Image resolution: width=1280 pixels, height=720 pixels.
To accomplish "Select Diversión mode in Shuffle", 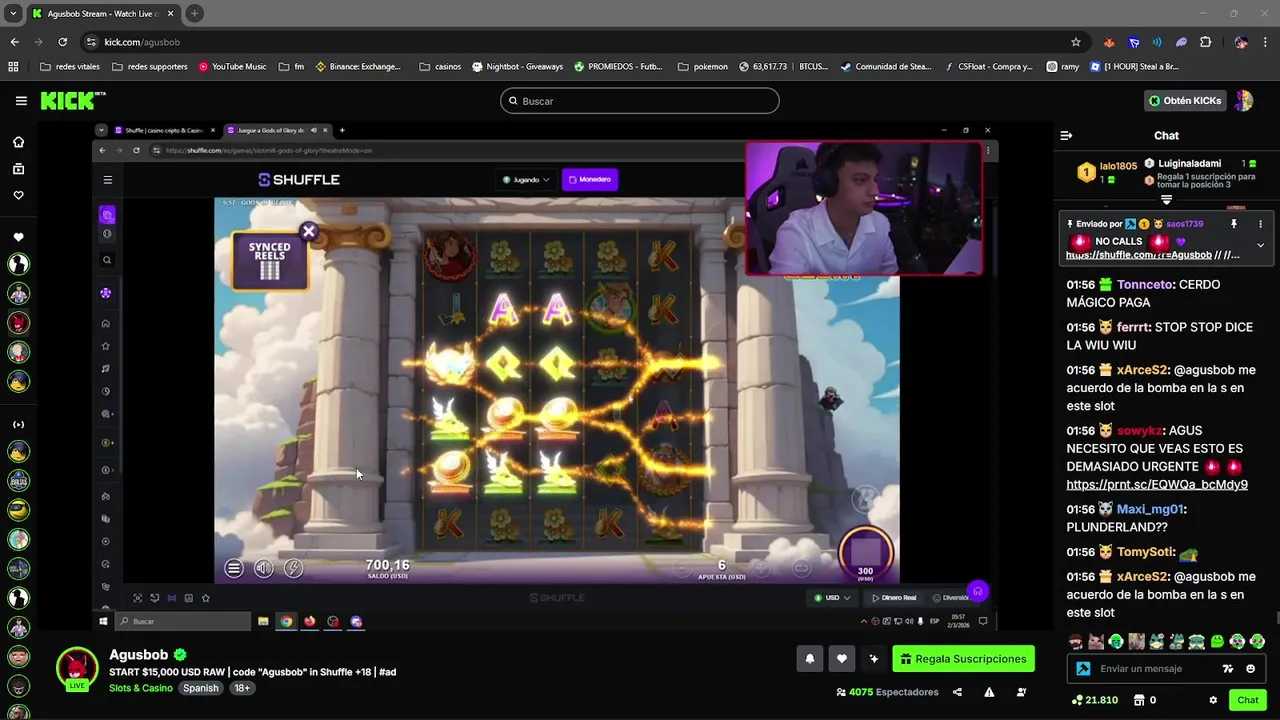I will [x=949, y=598].
